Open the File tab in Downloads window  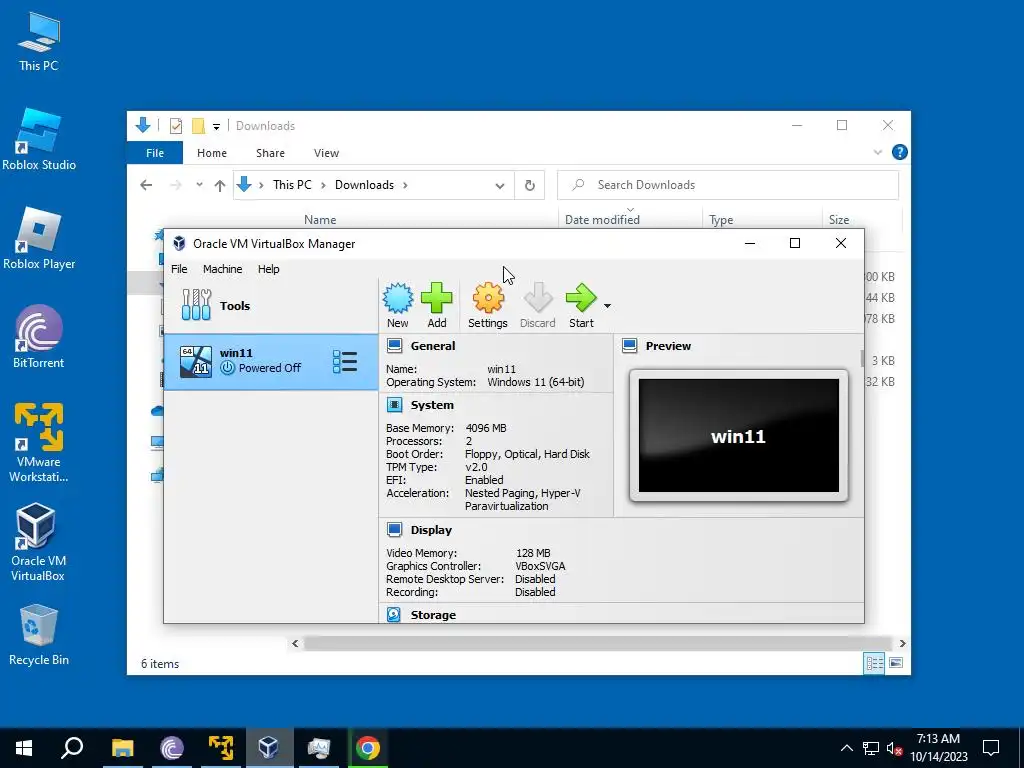coord(155,153)
